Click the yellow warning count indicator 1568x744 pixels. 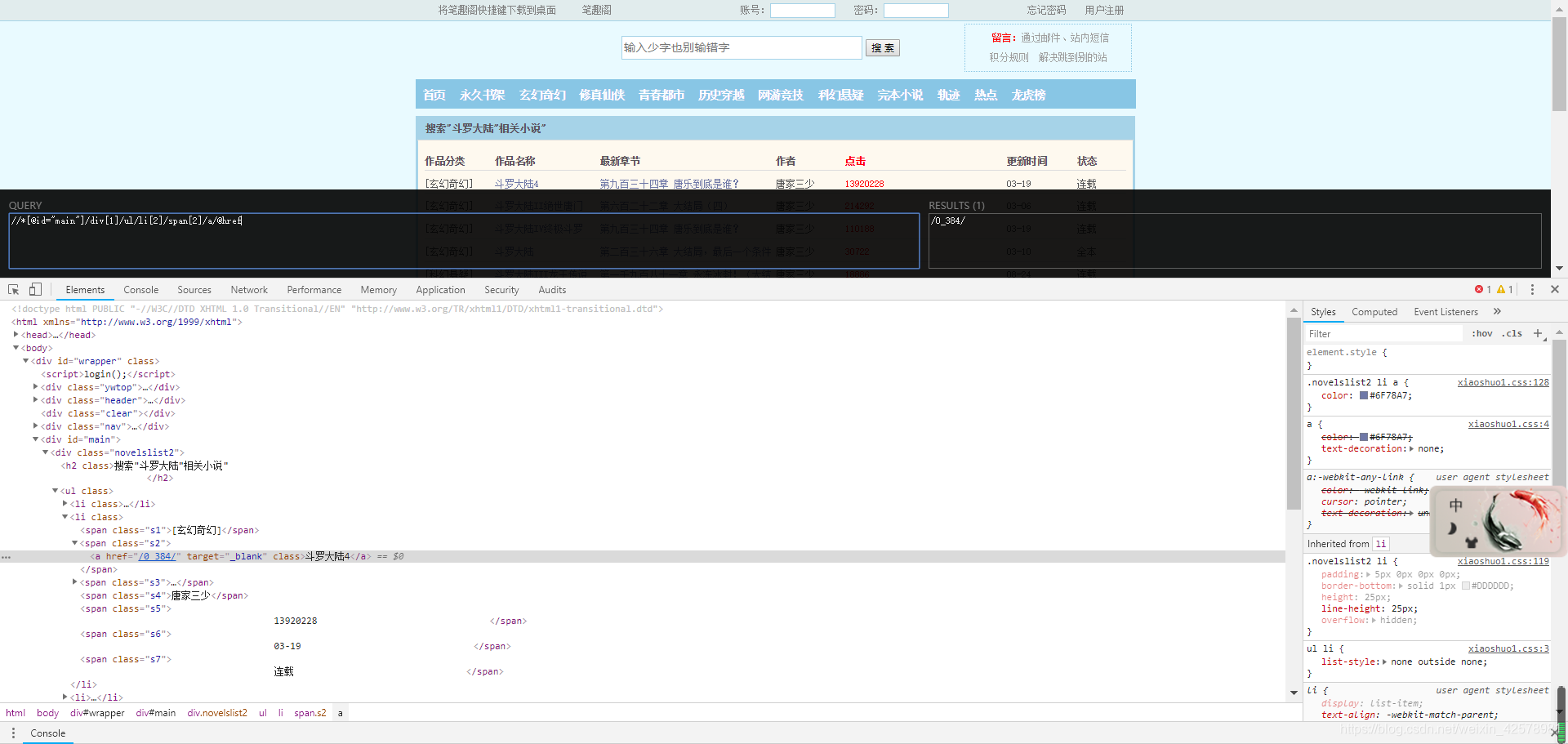tap(1505, 290)
